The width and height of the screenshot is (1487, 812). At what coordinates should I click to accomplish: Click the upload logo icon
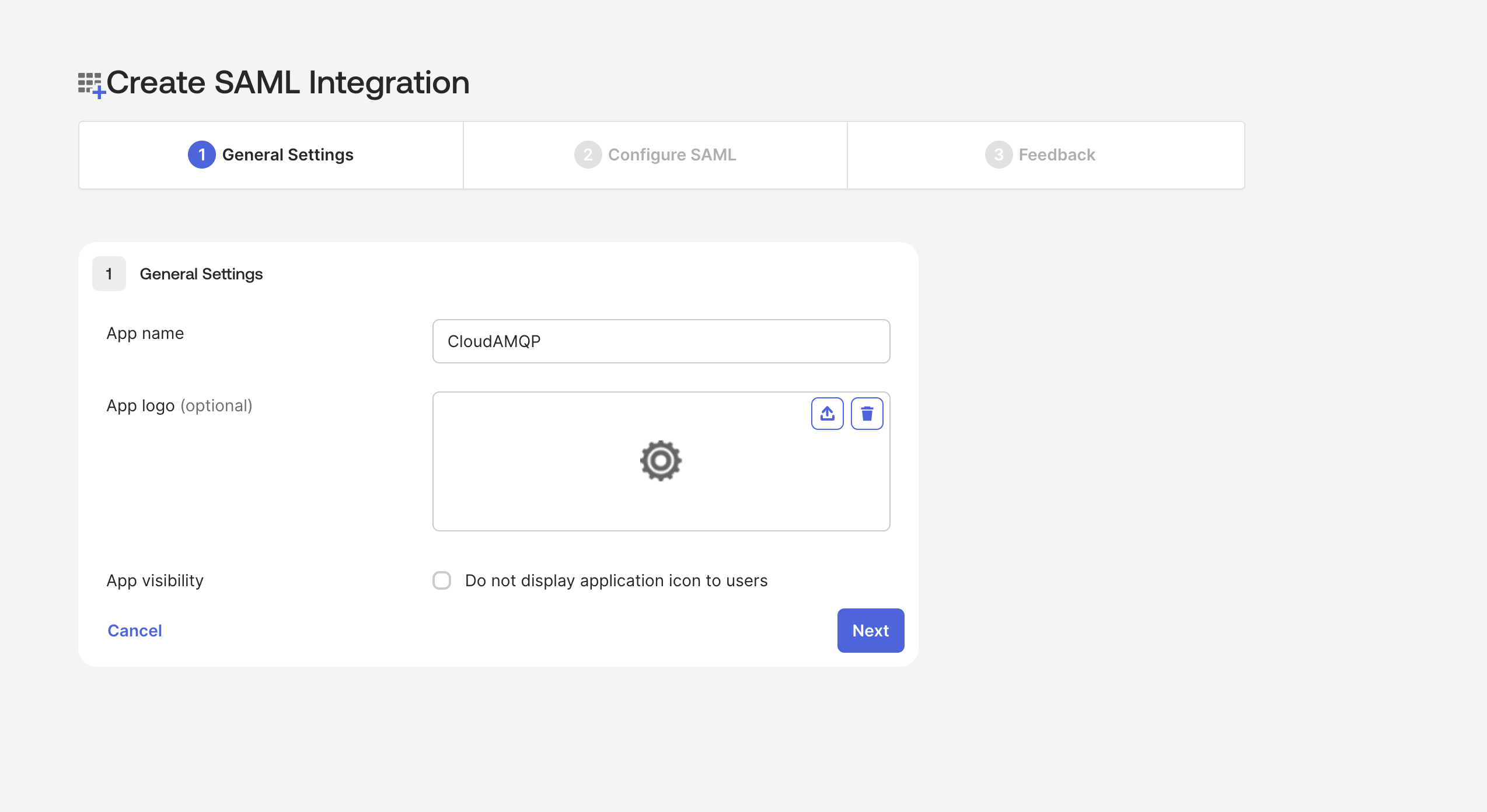click(x=827, y=413)
